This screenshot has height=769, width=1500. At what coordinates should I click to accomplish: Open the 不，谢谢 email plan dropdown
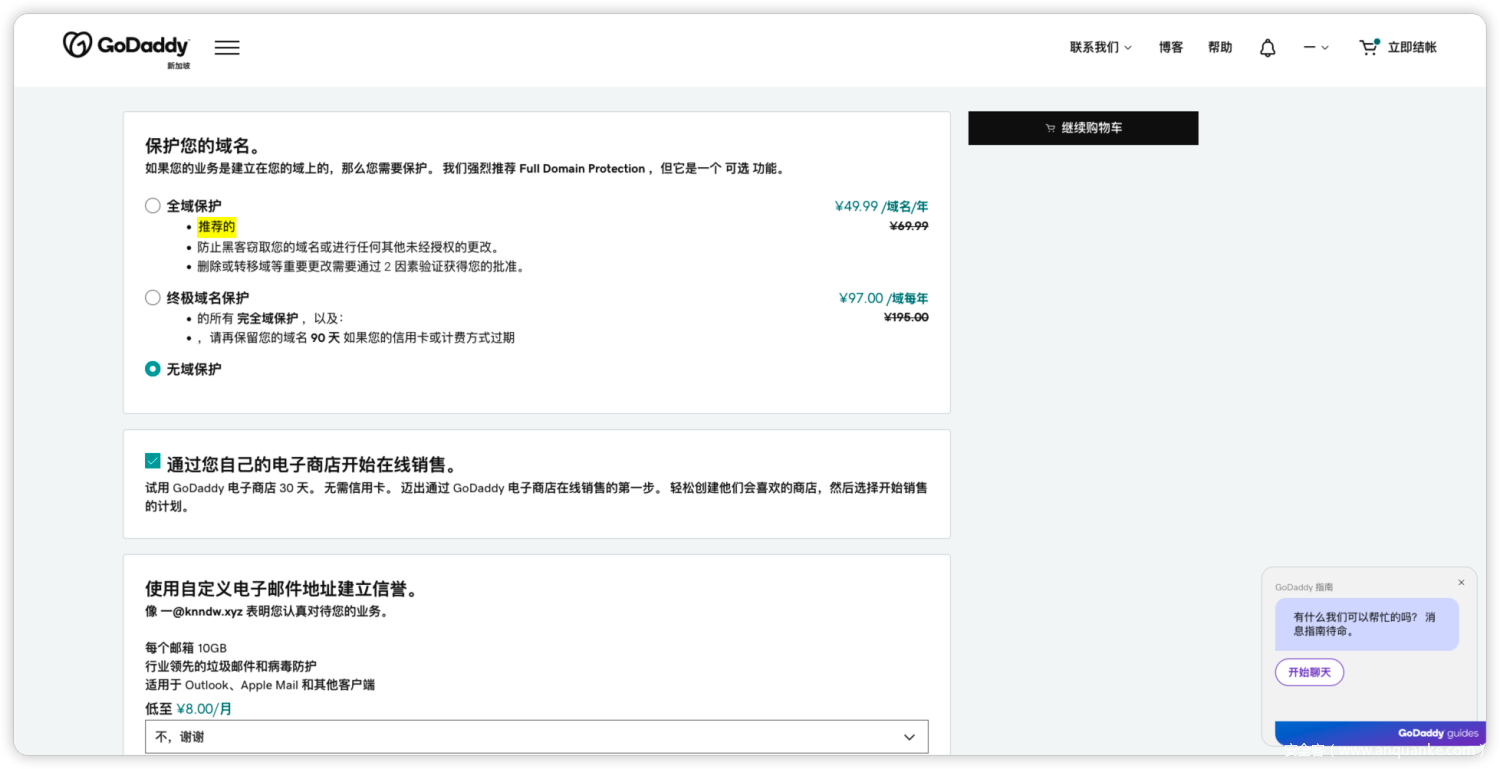536,737
